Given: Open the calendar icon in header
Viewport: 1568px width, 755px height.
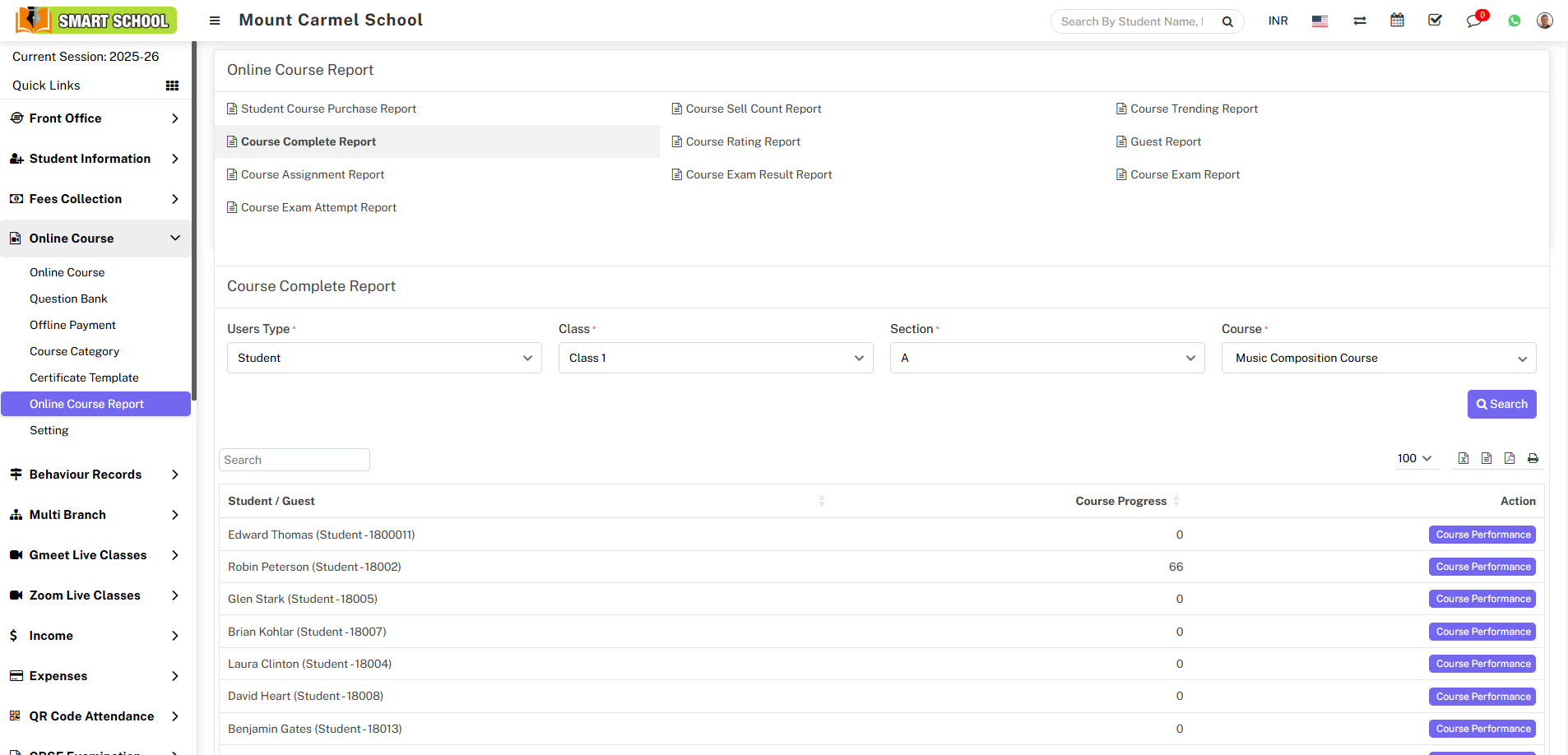Looking at the screenshot, I should (1397, 21).
